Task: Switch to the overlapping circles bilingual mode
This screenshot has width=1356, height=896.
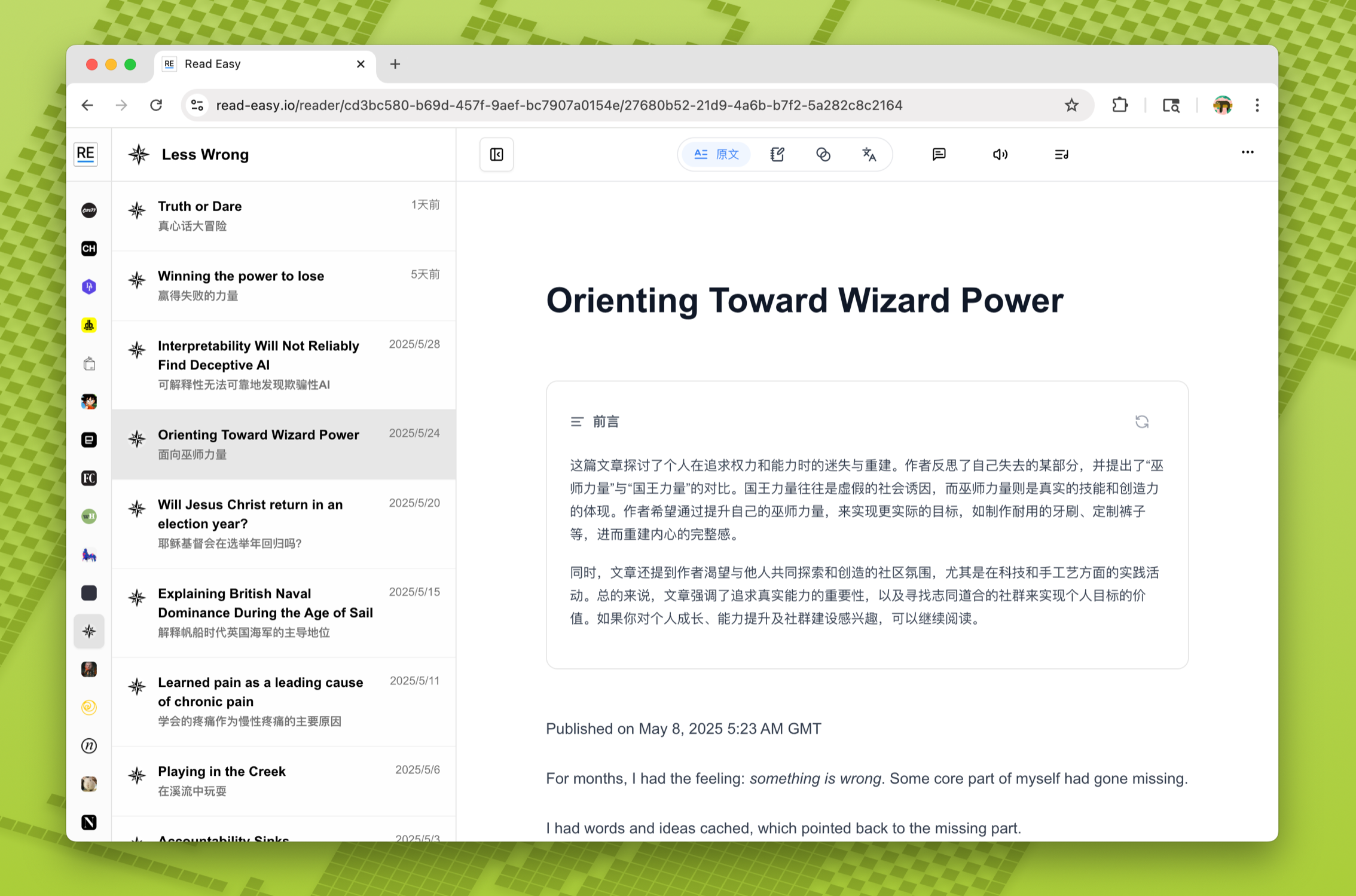Action: 823,155
